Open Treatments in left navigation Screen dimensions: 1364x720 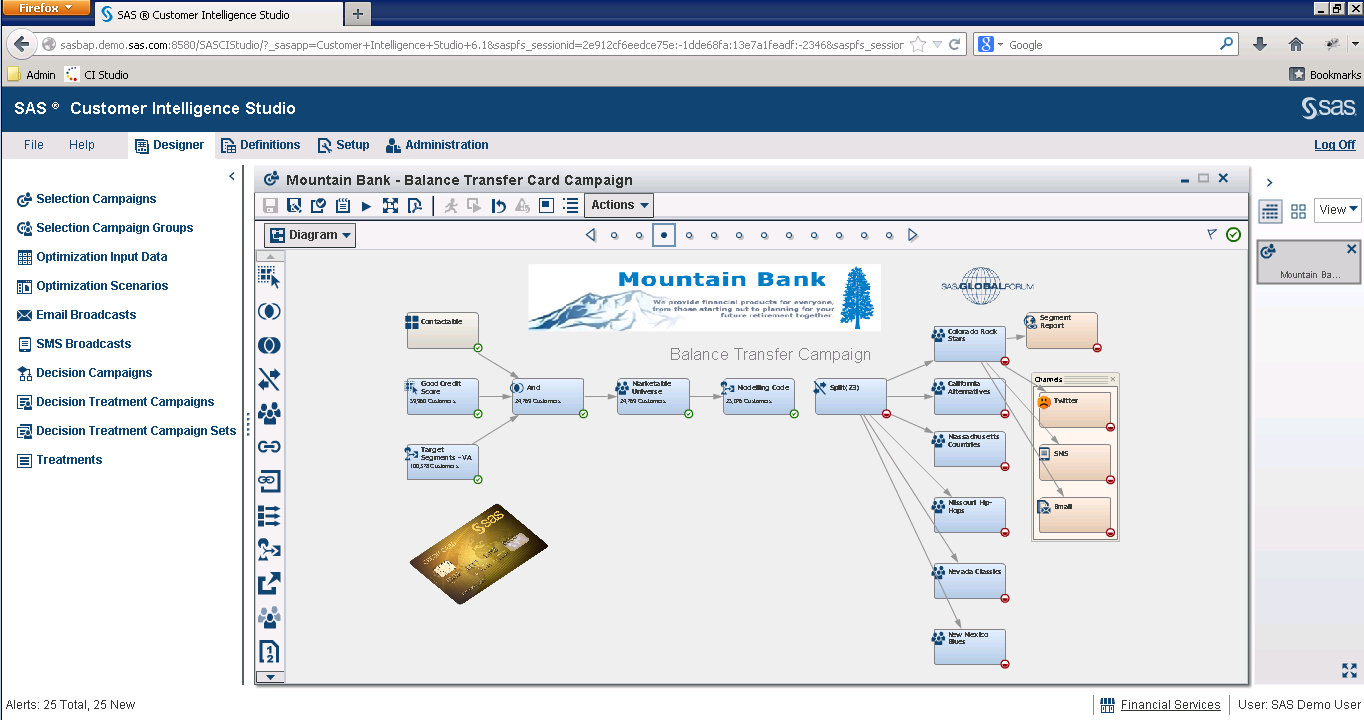(60, 460)
